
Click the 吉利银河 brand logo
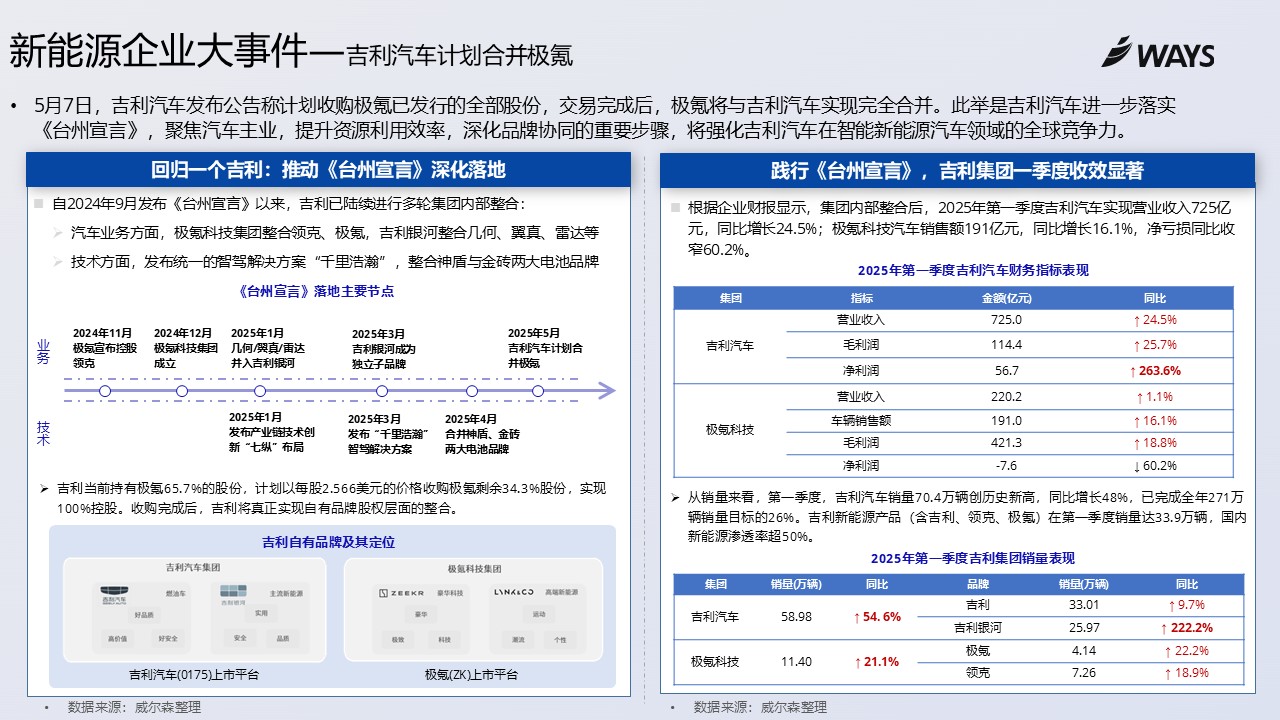click(232, 596)
